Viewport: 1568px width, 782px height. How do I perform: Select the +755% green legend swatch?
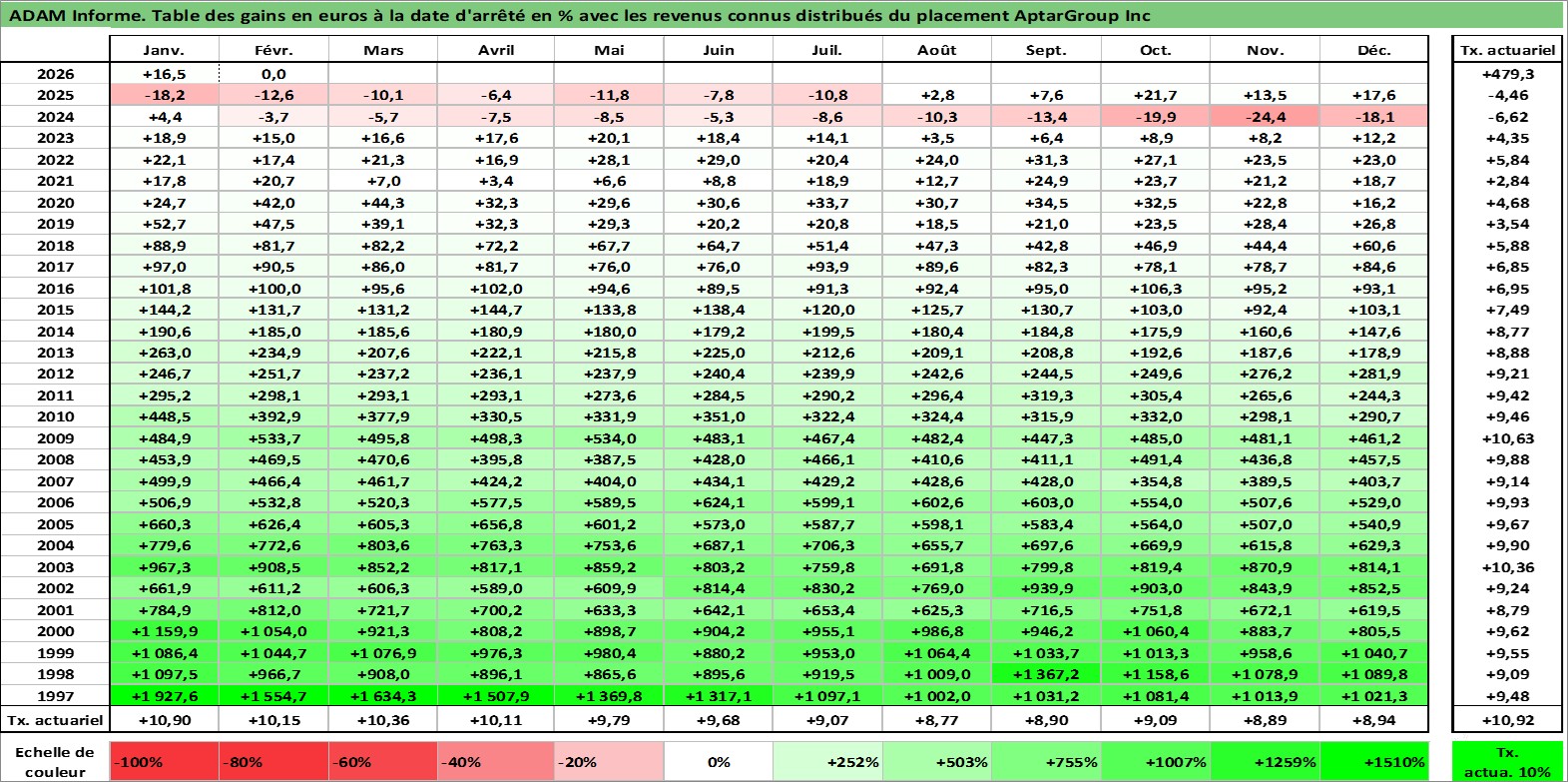[x=1046, y=761]
